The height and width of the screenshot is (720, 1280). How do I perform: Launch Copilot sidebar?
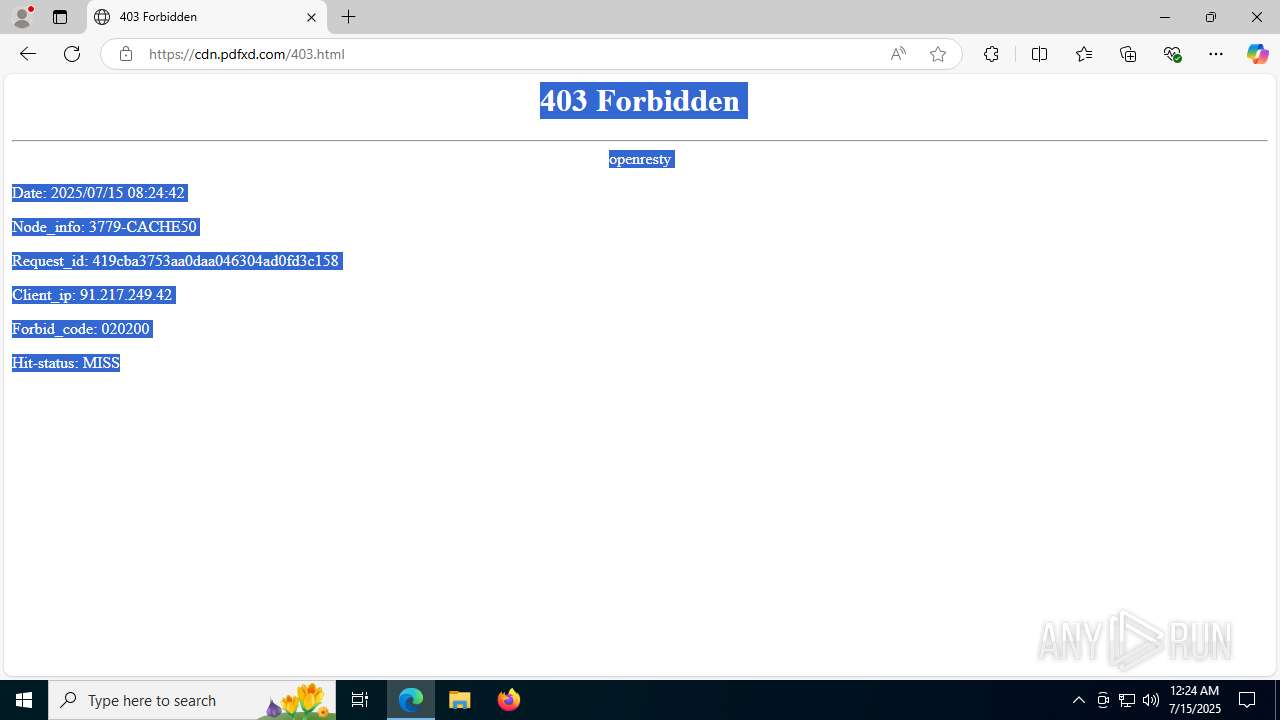[1257, 54]
